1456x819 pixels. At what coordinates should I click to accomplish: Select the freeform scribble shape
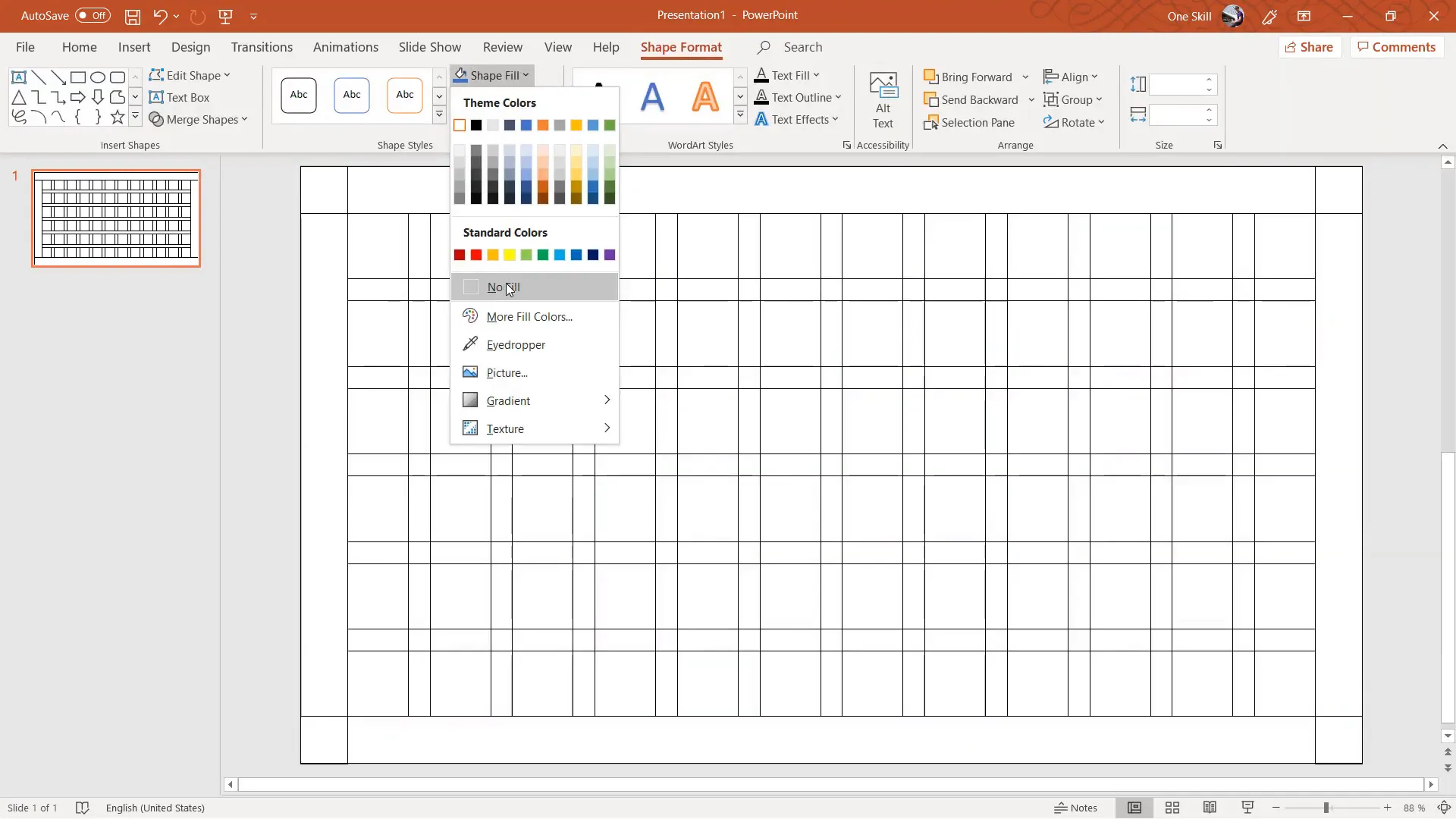[x=19, y=117]
